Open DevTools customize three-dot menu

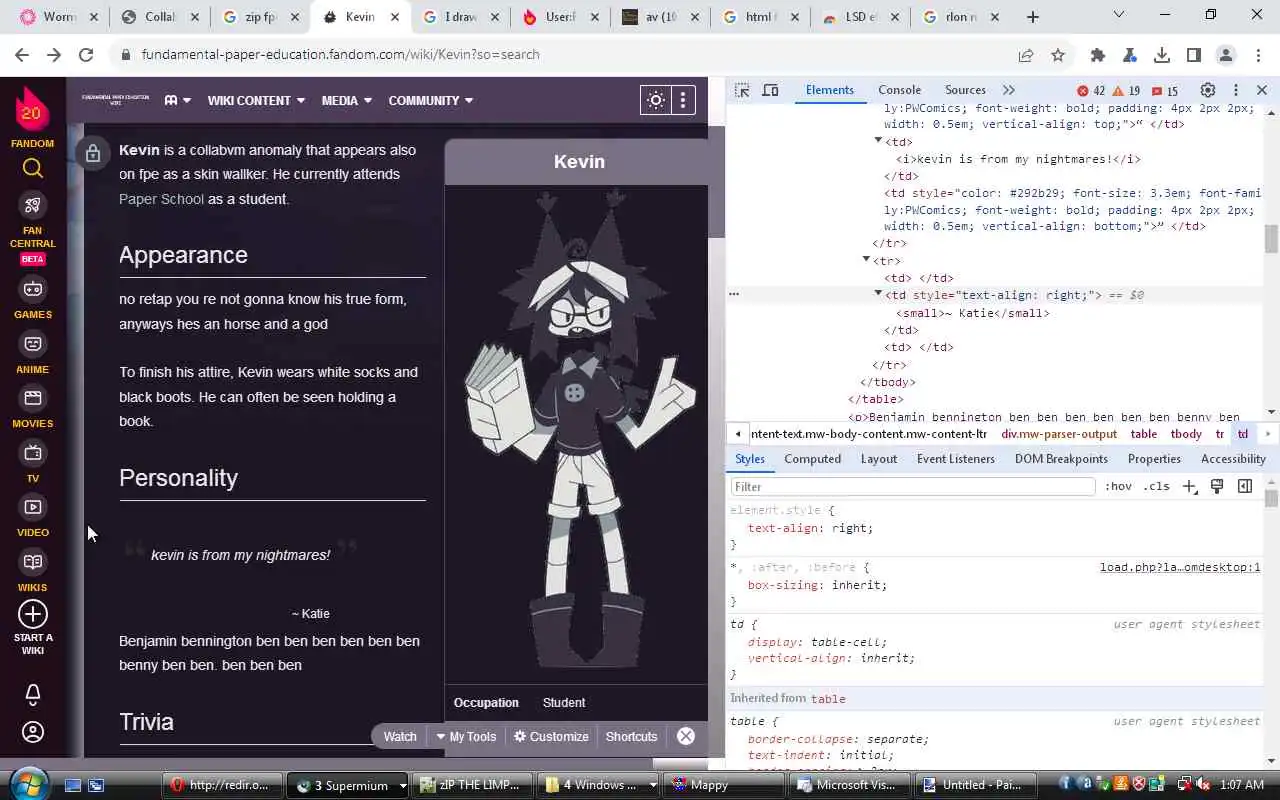(x=1235, y=90)
